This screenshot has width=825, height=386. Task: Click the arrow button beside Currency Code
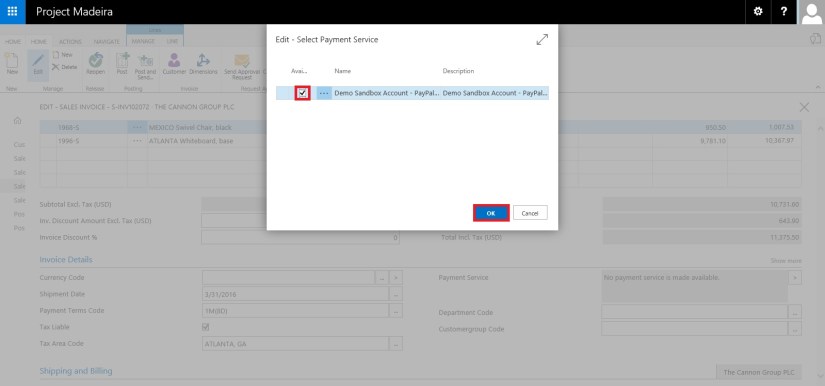tap(396, 278)
